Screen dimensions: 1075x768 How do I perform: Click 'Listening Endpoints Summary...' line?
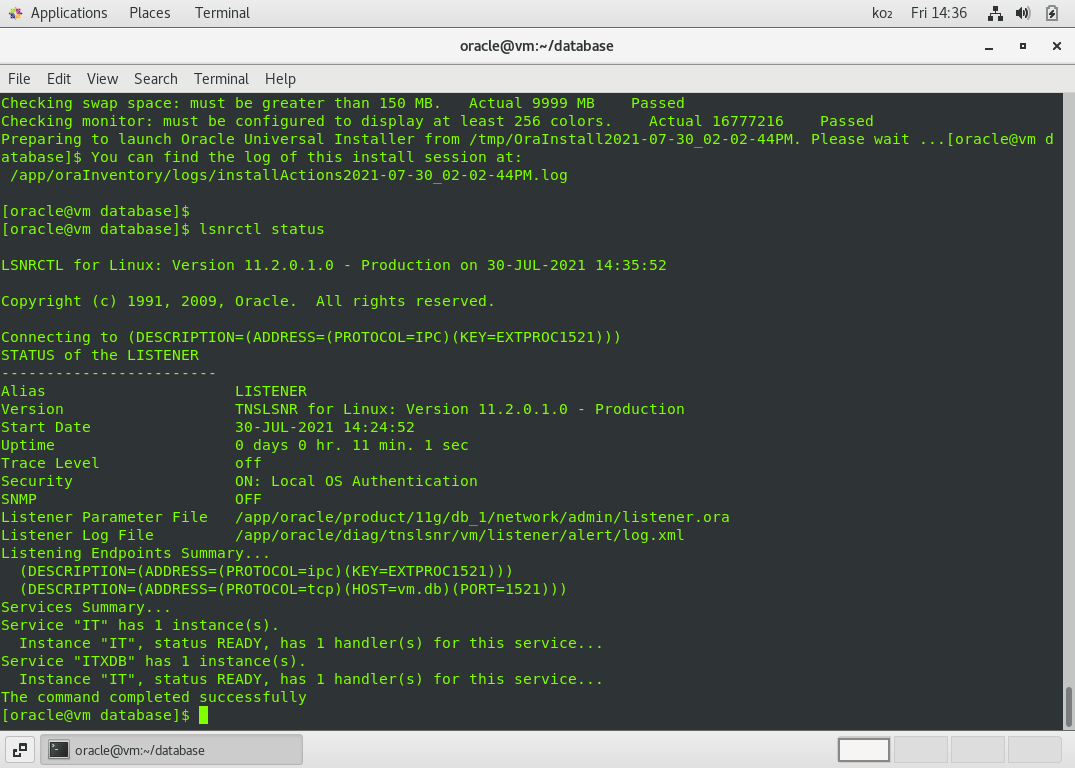coord(136,553)
